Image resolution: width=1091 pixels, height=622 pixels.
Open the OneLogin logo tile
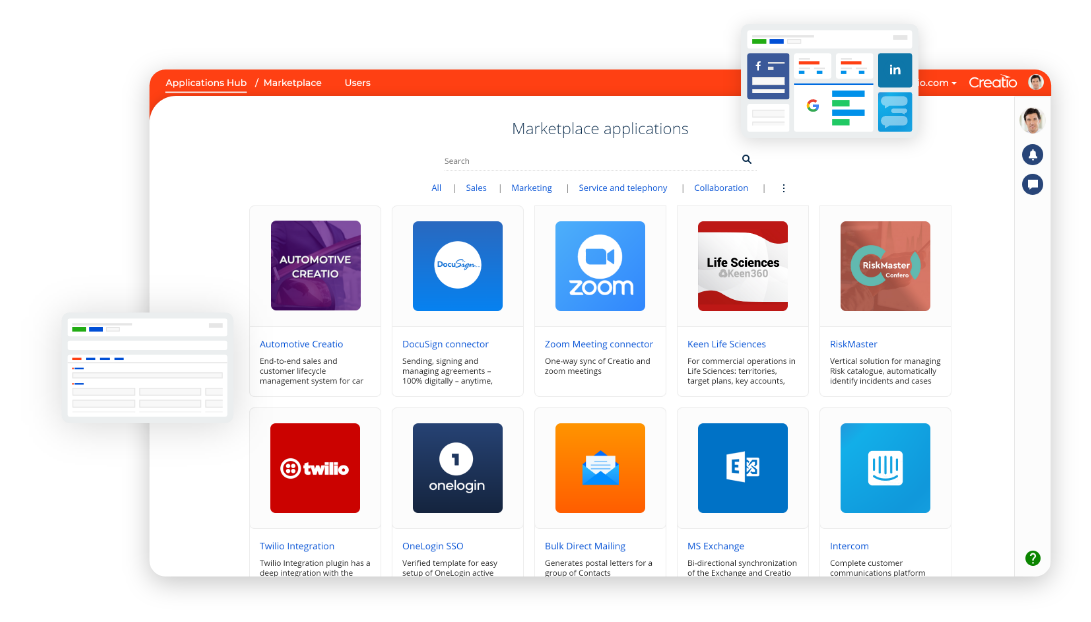click(458, 468)
